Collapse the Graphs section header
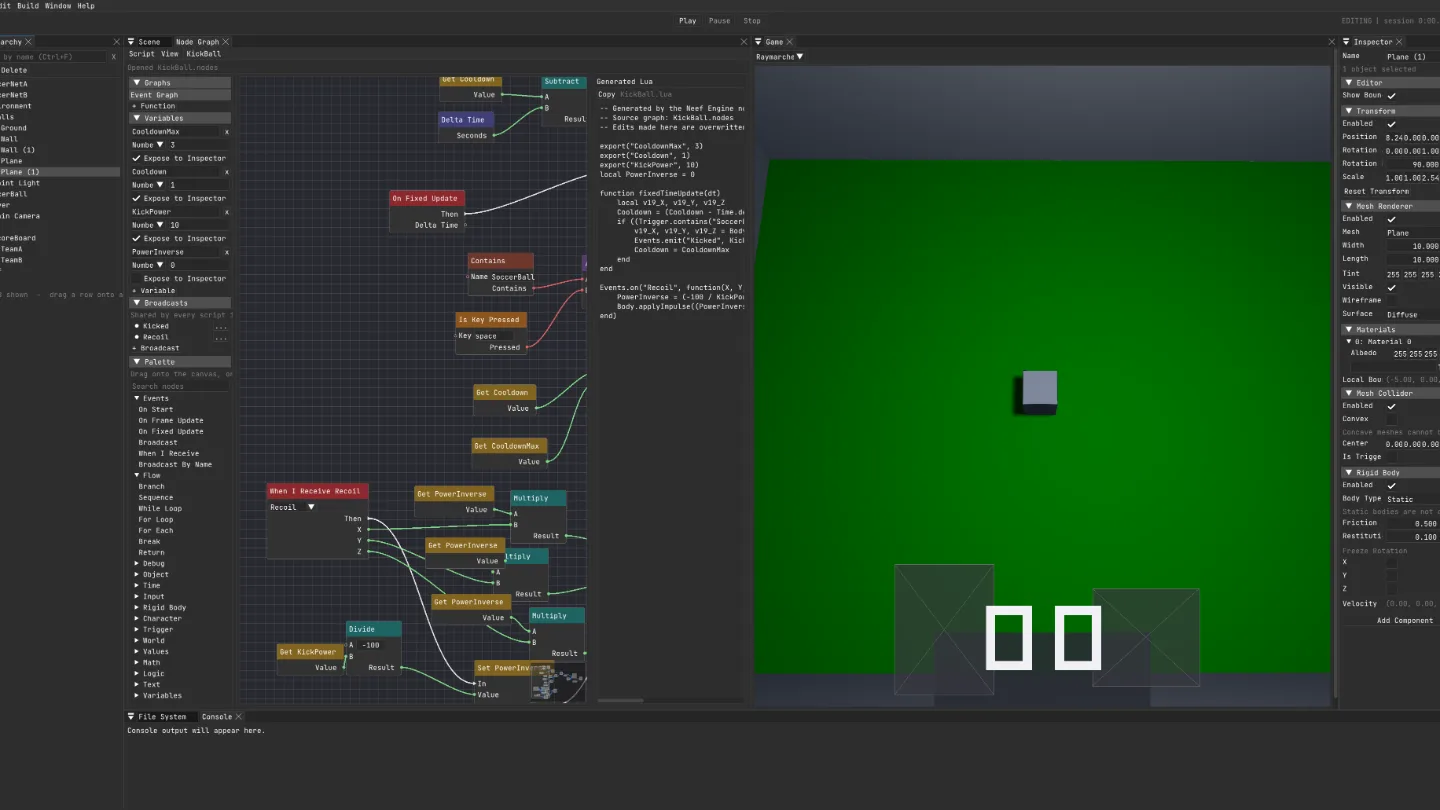Image resolution: width=1440 pixels, height=810 pixels. coord(180,83)
